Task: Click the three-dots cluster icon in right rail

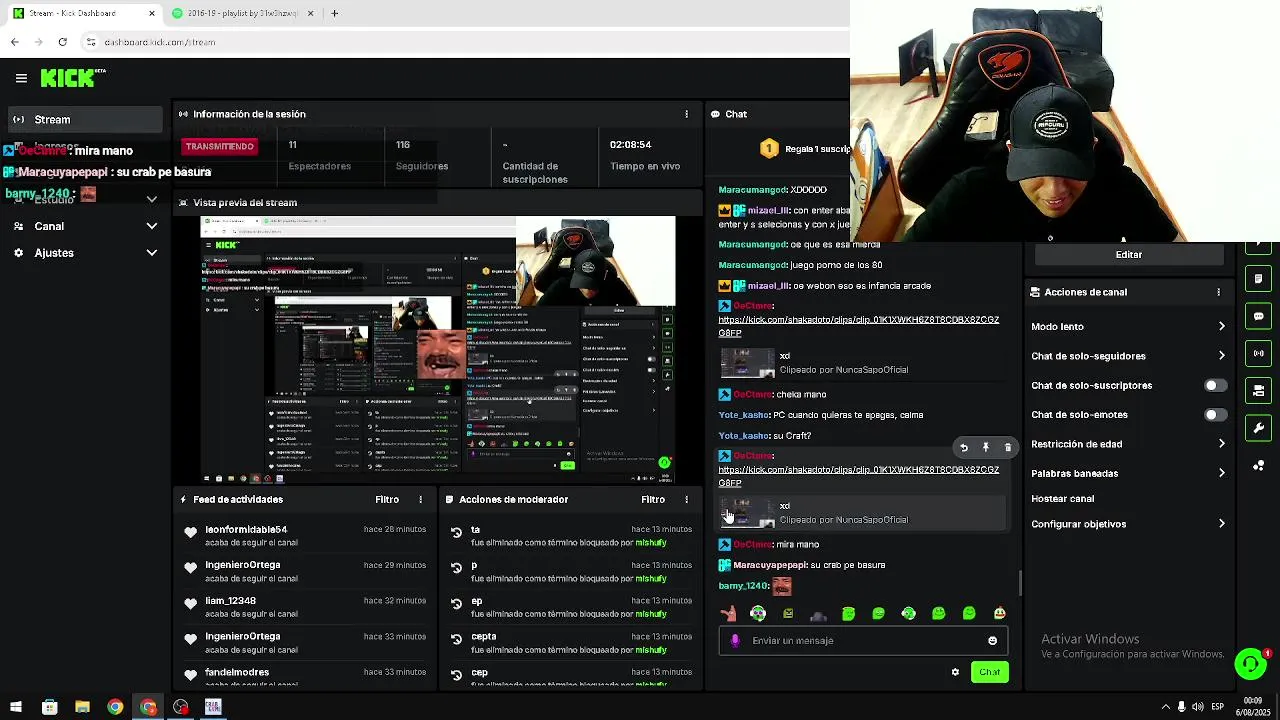Action: click(x=1258, y=465)
